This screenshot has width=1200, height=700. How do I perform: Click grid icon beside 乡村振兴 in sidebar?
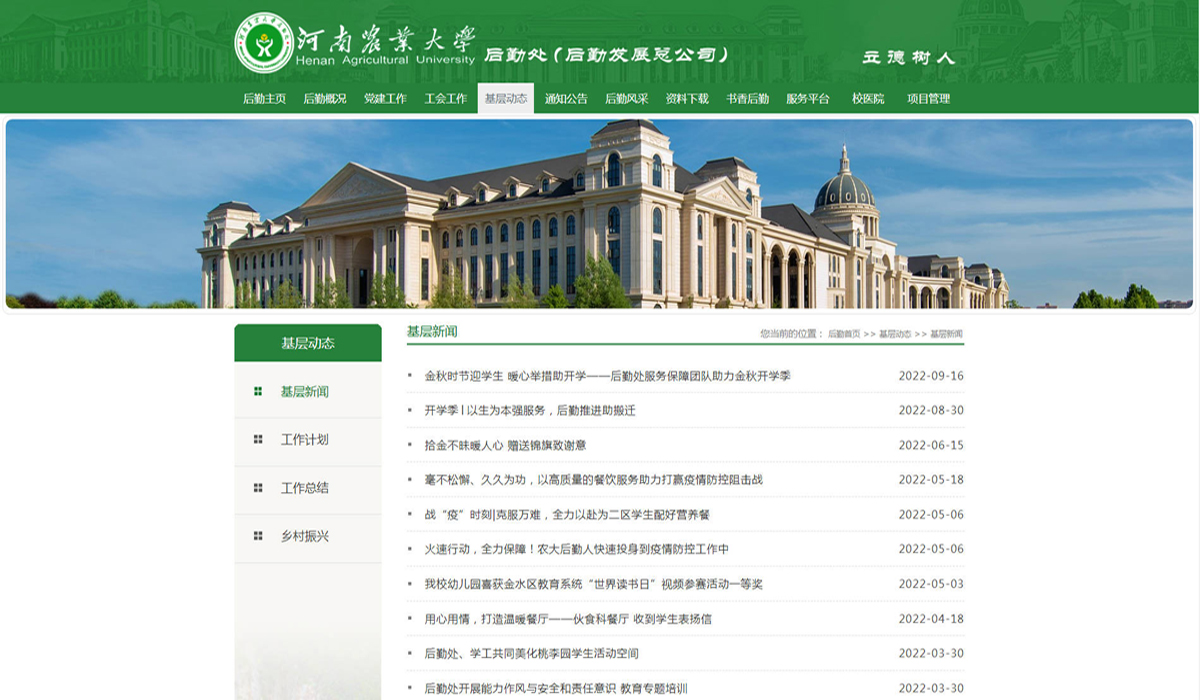258,536
